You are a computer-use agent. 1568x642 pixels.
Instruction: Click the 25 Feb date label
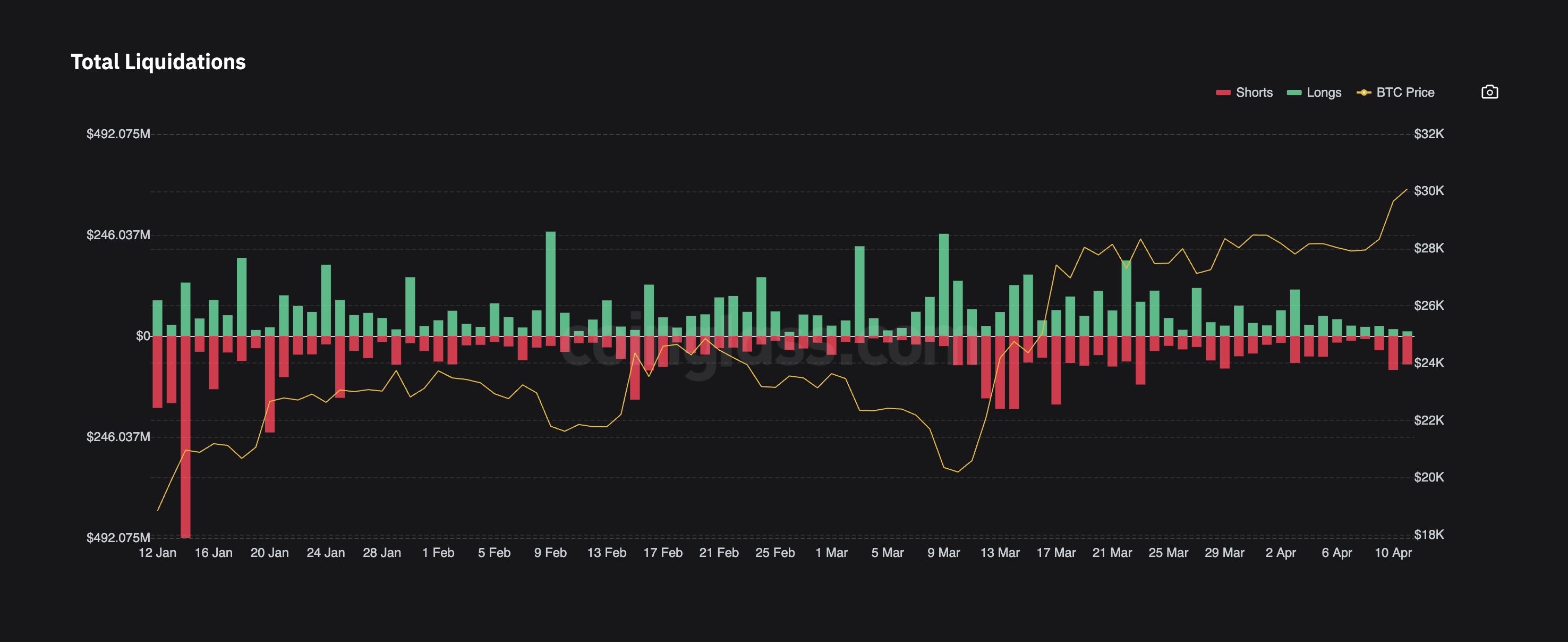[x=775, y=553]
